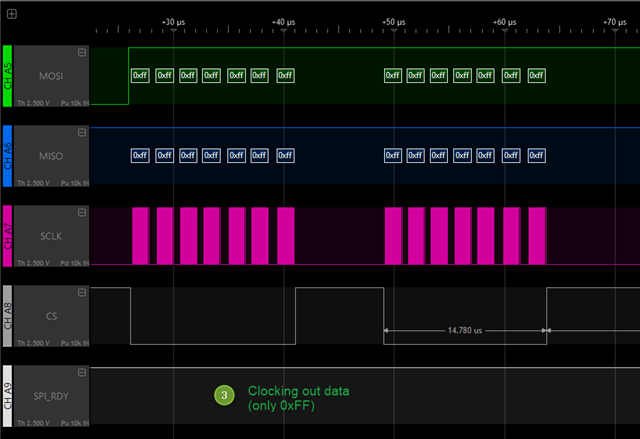Image resolution: width=640 pixels, height=439 pixels.
Task: Collapse the MOSI channel
Action: pyautogui.click(x=82, y=53)
